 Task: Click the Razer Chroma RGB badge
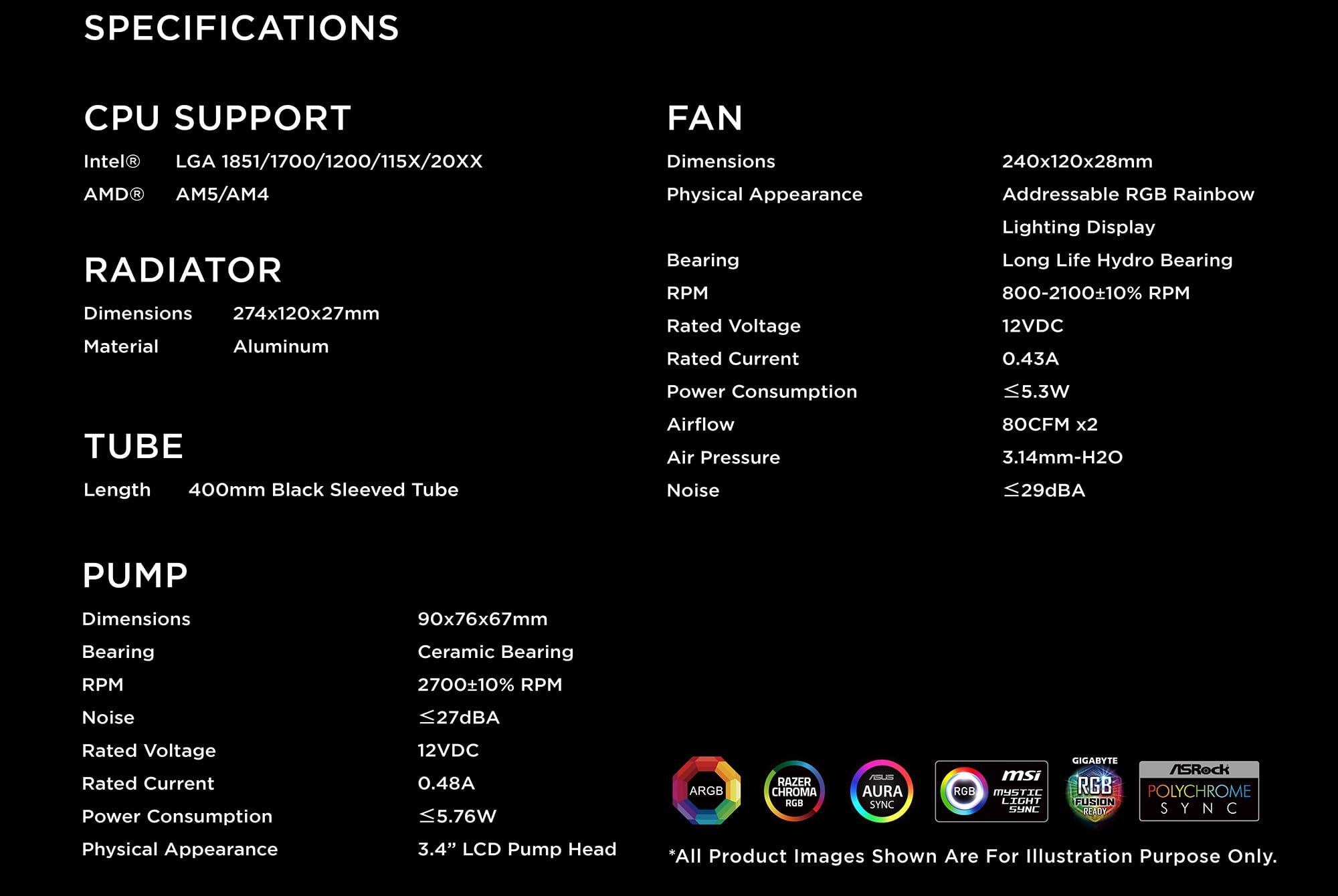coord(794,791)
